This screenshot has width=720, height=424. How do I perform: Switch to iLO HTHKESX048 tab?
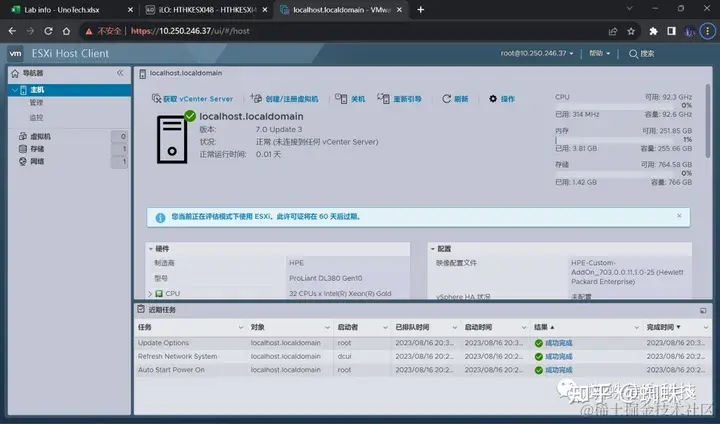click(206, 10)
